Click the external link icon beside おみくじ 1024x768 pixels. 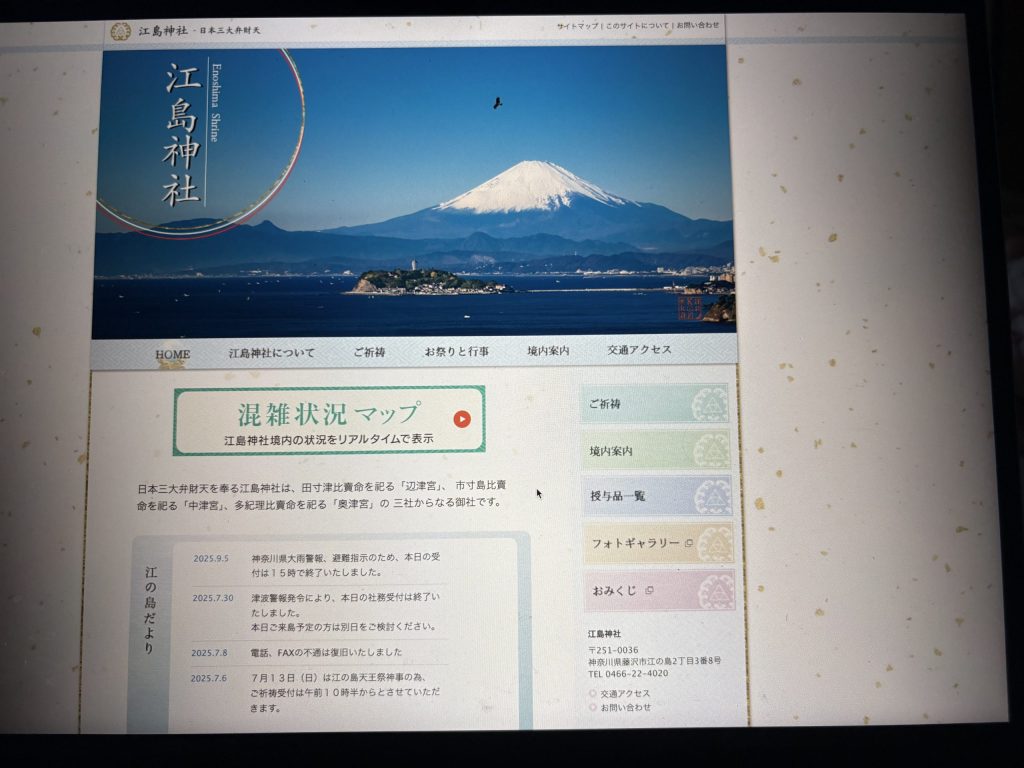coord(649,591)
